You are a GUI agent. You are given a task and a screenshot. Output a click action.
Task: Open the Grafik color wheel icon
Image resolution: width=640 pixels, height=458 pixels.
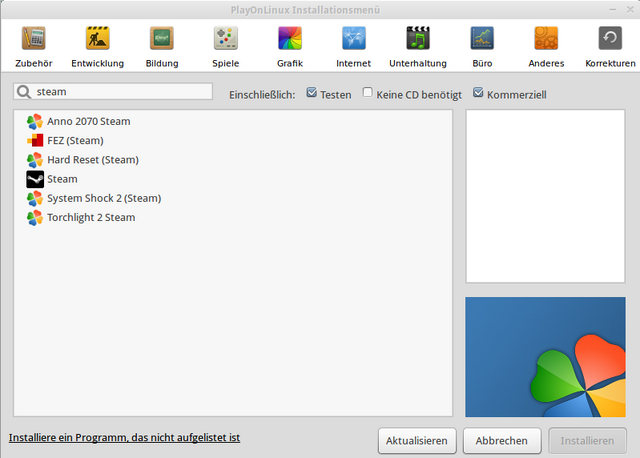[290, 38]
